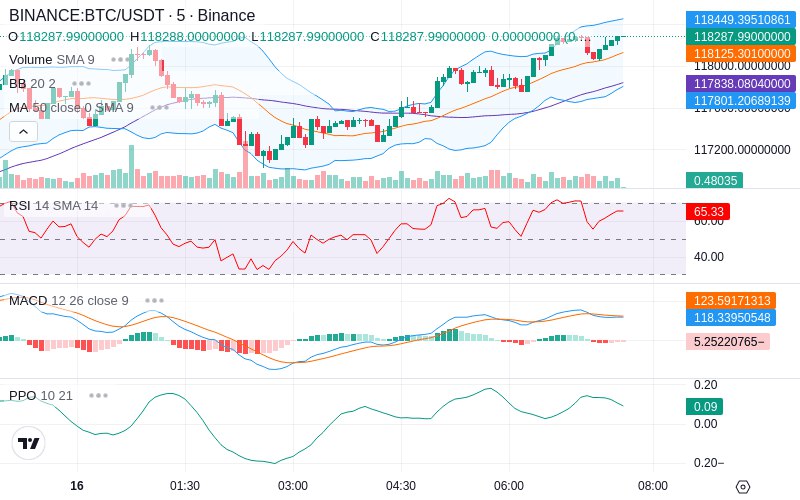Viewport: 800px width, 500px height.
Task: Click the purple 117838.0804 MA price label
Action: coord(741,83)
